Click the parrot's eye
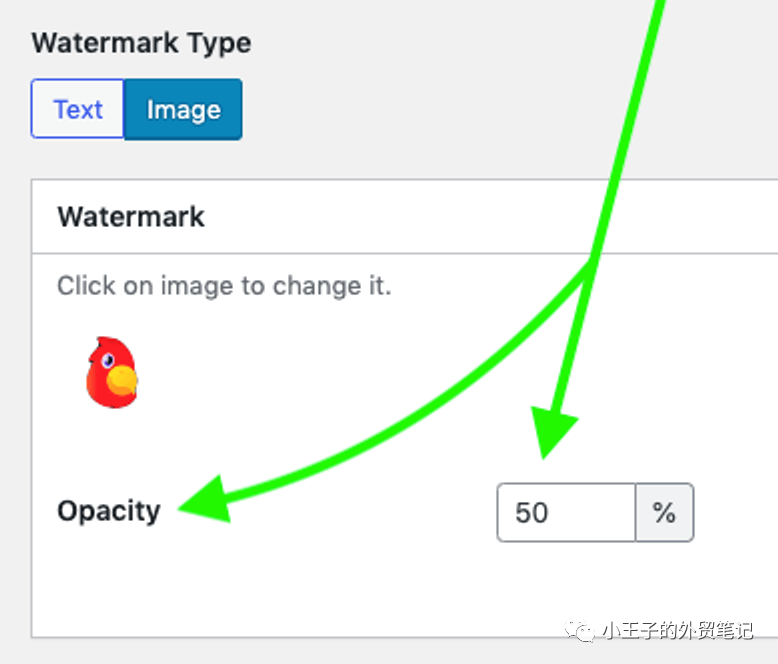778x664 pixels. 108,361
